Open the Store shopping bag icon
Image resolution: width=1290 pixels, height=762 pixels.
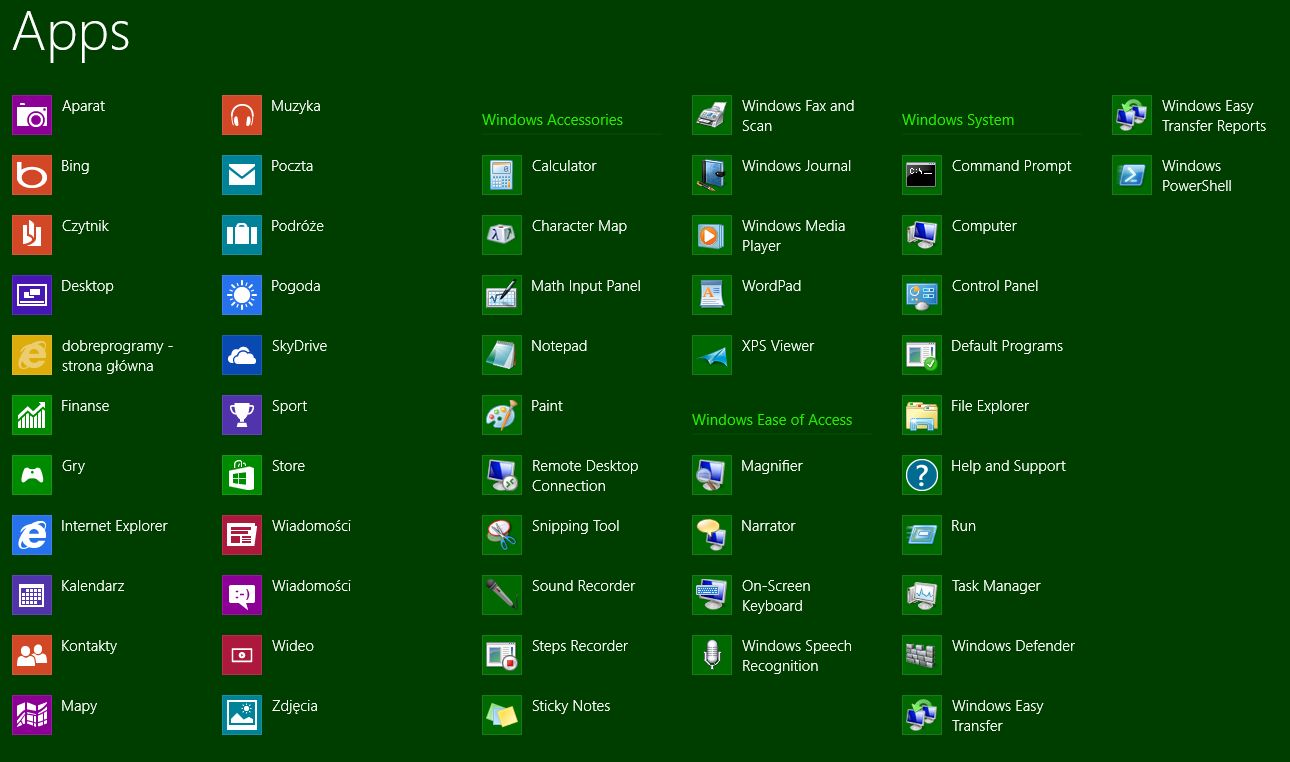242,475
